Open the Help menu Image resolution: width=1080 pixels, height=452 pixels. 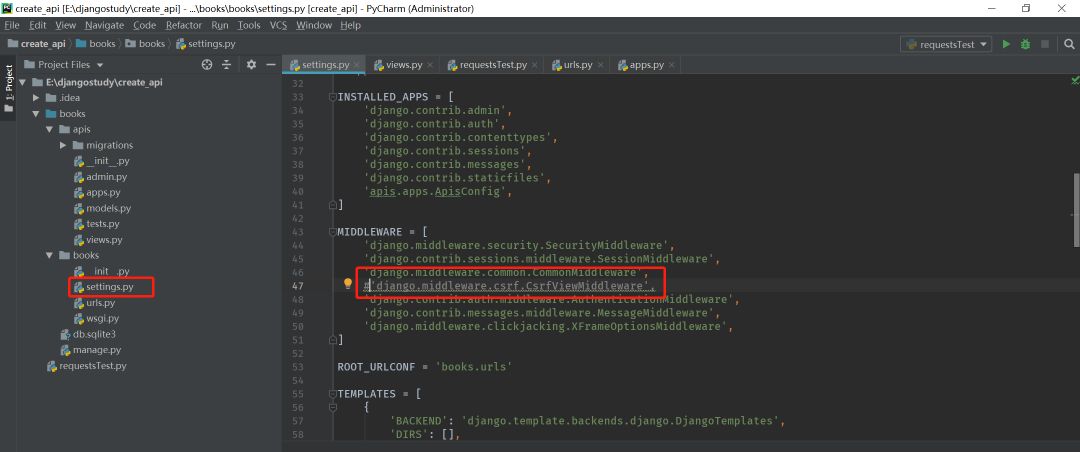click(x=351, y=25)
